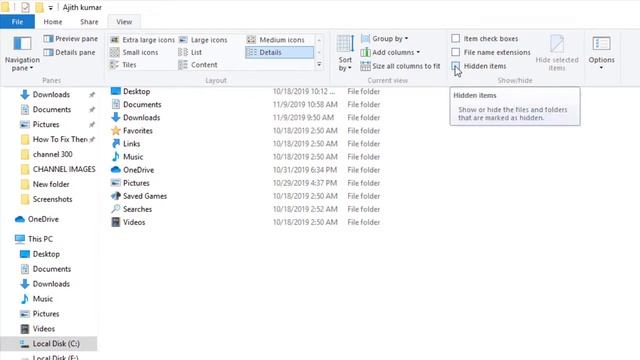Choose the Tiles layout
640x360 pixels.
tap(123, 64)
